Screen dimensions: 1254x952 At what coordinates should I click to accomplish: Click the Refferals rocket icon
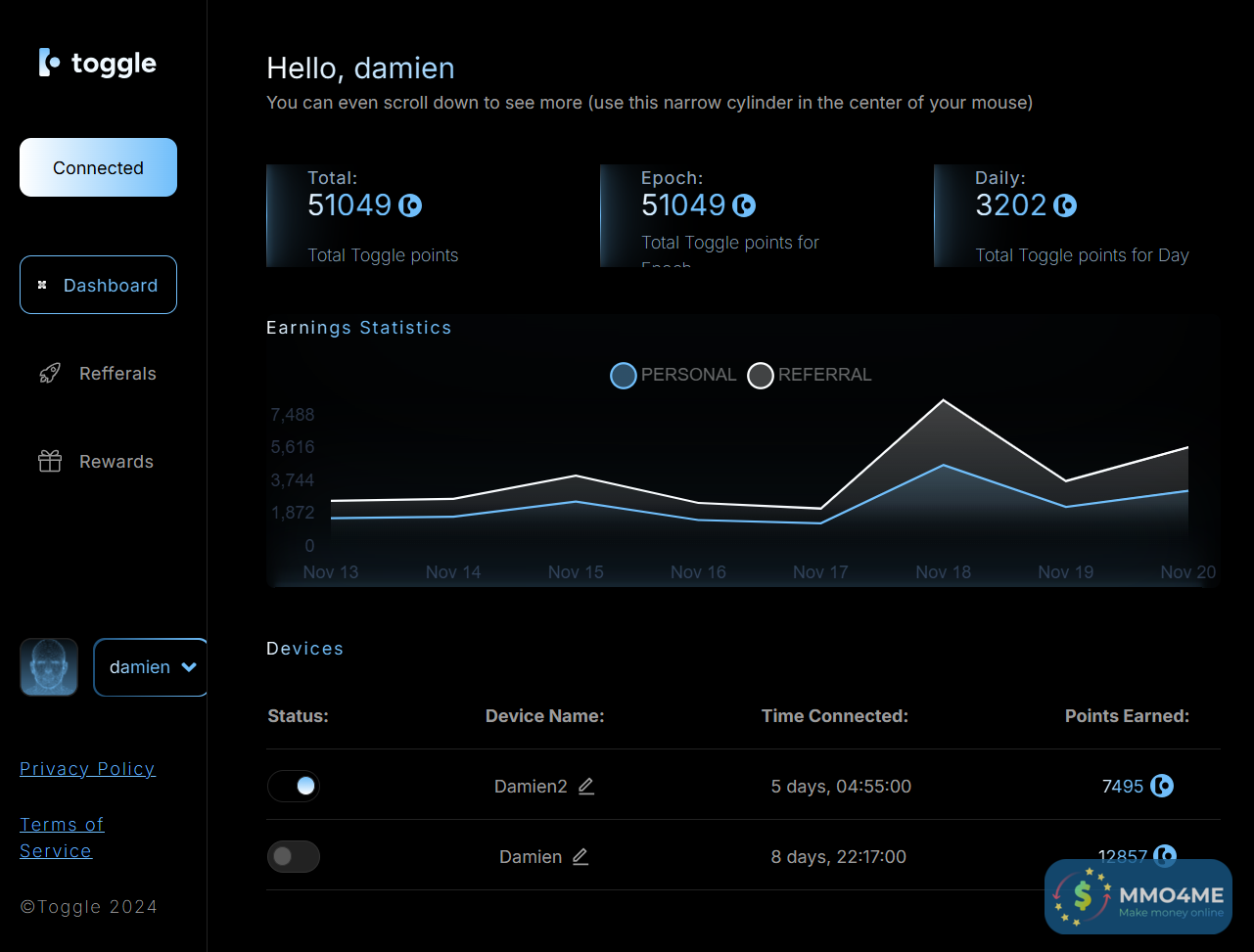click(49, 373)
